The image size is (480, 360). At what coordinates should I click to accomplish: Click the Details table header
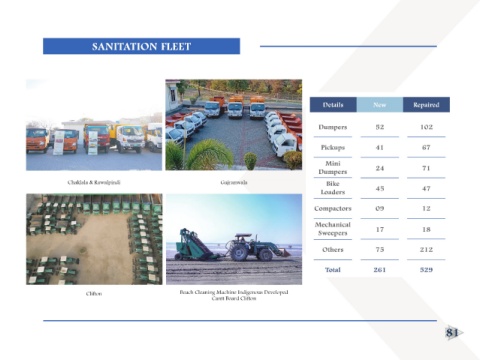pos(333,105)
